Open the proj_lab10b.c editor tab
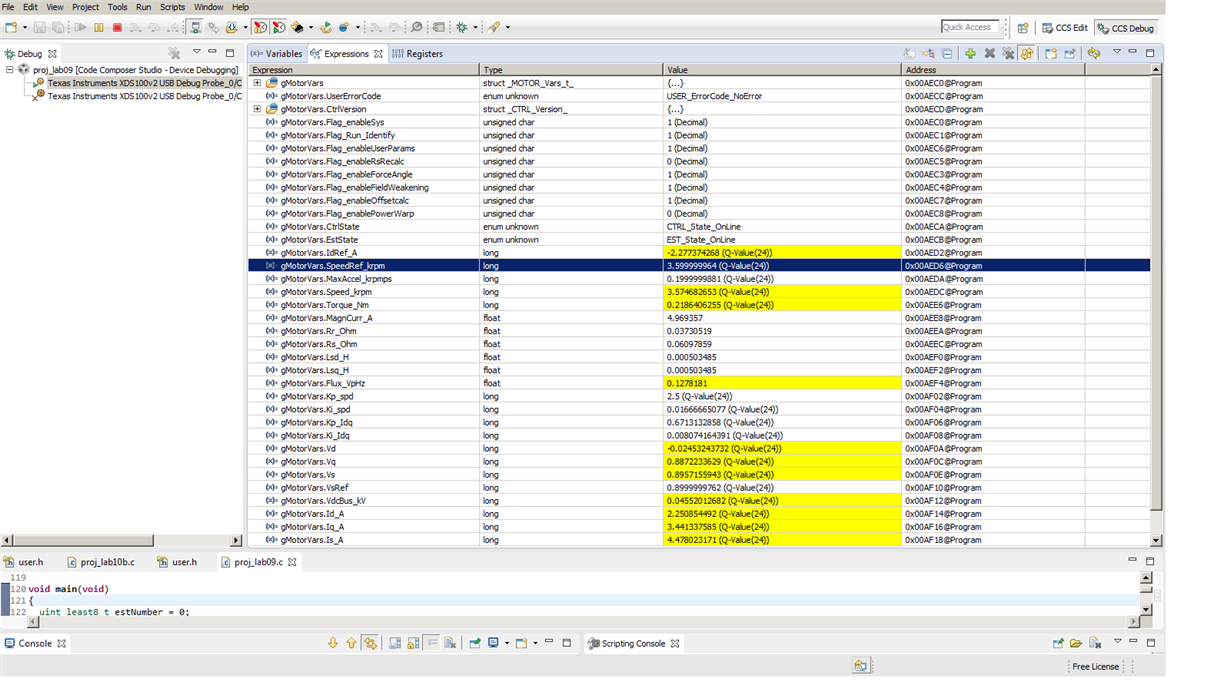1230x691 pixels. tap(100, 562)
